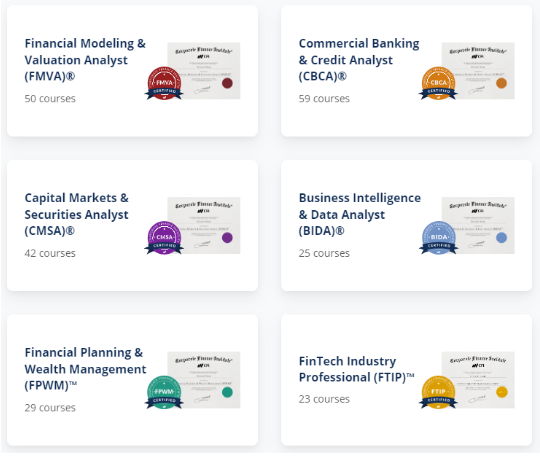Viewport: 540px width, 457px height.
Task: Click the red FMVA certified badge
Action: [x=164, y=83]
